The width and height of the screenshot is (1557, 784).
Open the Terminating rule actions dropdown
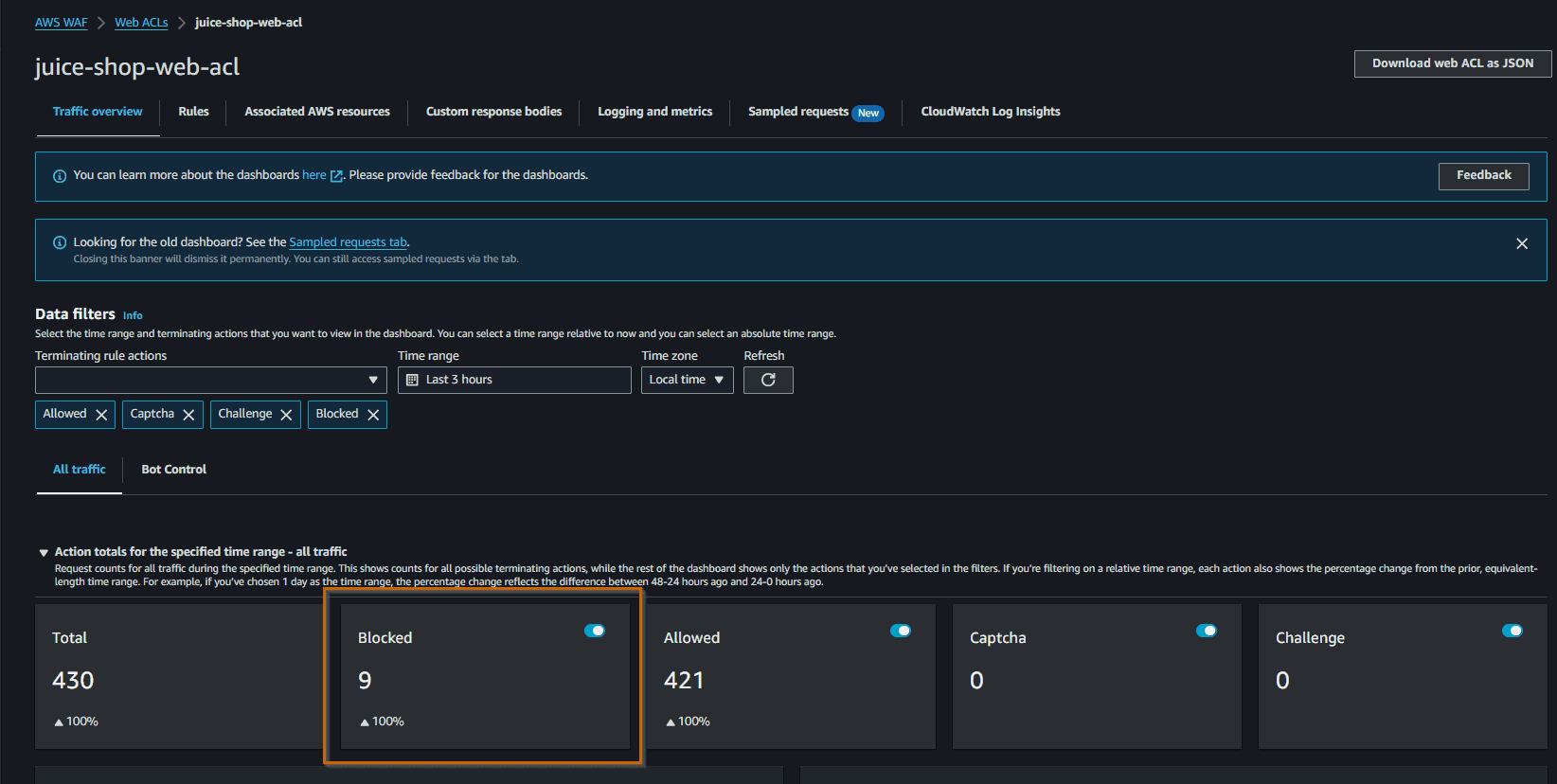210,380
